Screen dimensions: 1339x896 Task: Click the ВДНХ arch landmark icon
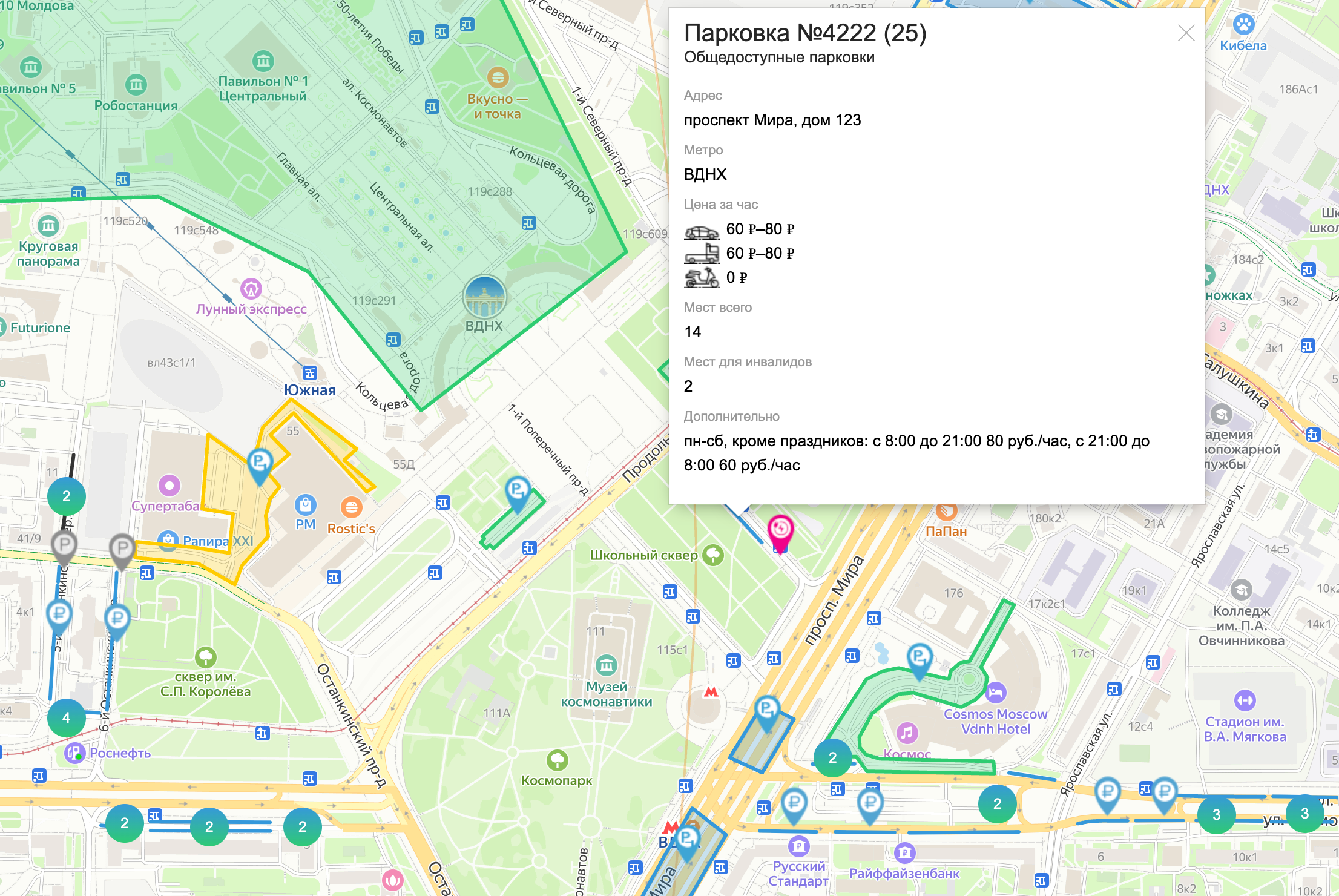[x=484, y=297]
